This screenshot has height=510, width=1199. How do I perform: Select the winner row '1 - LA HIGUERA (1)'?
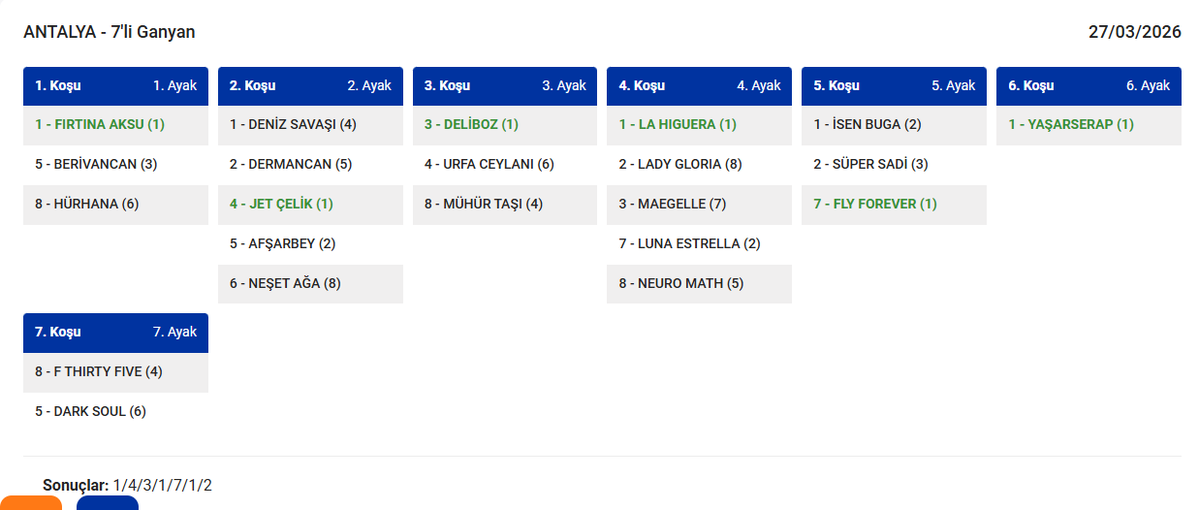[x=699, y=125]
